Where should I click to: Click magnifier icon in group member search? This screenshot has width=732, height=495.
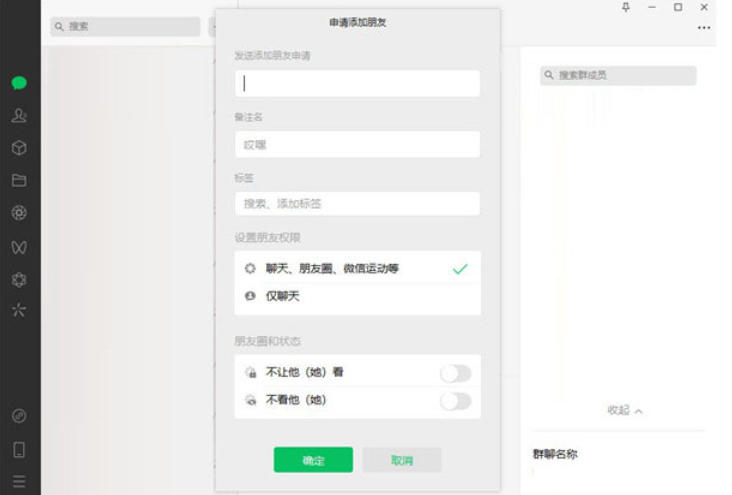coord(549,75)
